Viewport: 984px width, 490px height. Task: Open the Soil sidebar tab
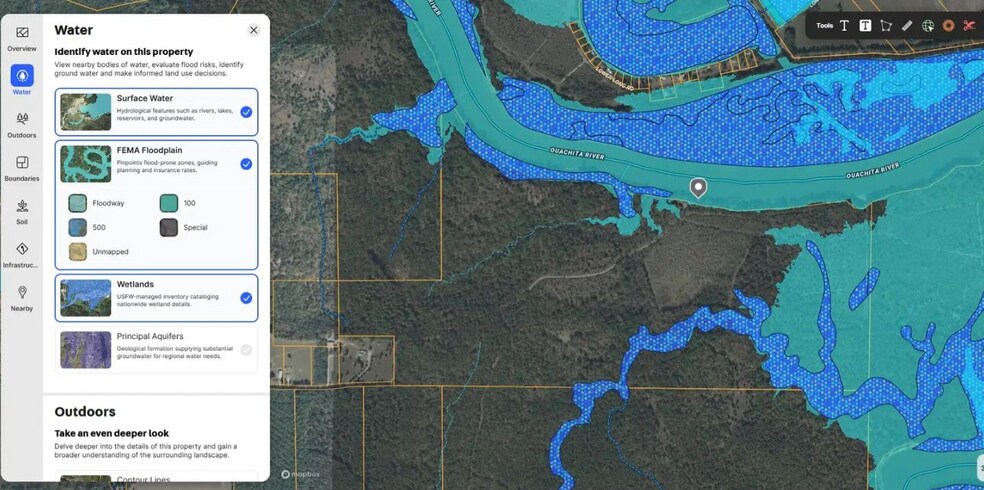(x=22, y=211)
